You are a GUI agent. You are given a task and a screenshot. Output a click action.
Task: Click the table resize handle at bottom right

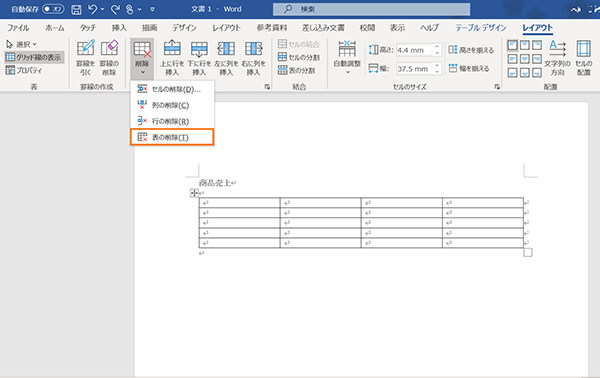[528, 252]
